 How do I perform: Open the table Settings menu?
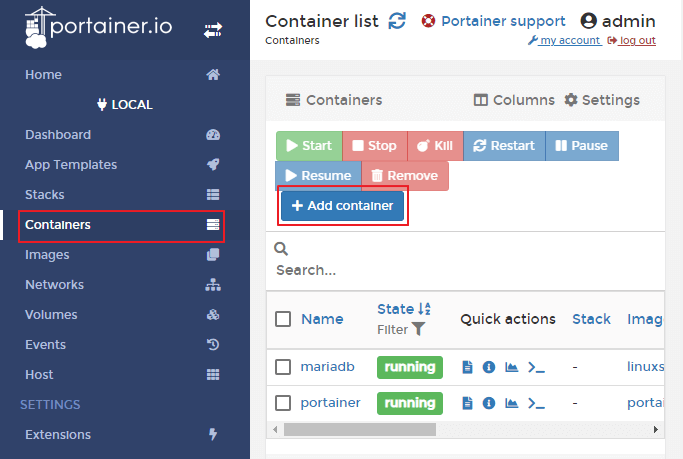[x=602, y=100]
